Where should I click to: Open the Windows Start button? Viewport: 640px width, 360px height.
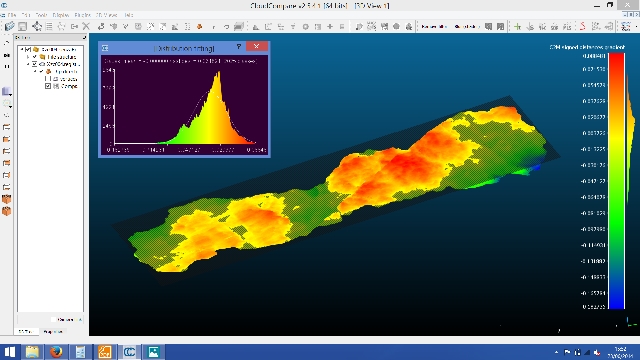[x=10, y=352]
